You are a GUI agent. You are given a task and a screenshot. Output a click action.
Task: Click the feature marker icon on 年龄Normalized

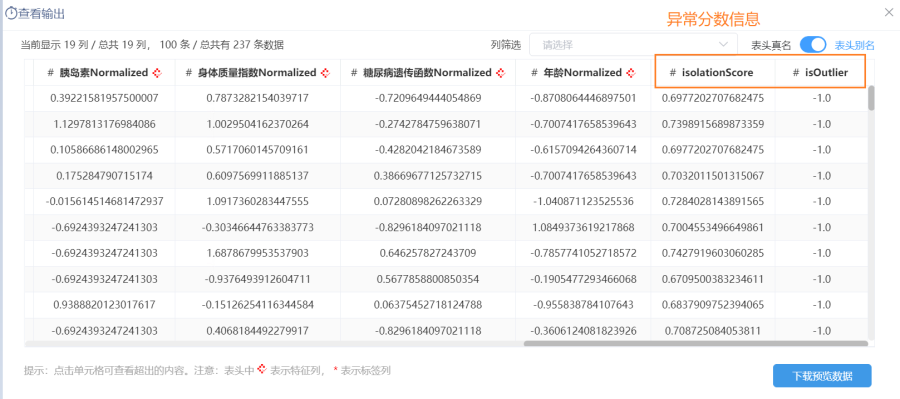(x=631, y=73)
